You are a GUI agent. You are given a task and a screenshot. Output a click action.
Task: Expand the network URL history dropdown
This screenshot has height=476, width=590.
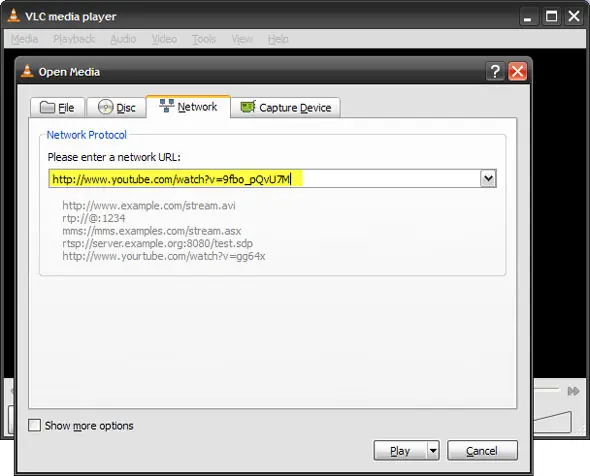coord(488,178)
